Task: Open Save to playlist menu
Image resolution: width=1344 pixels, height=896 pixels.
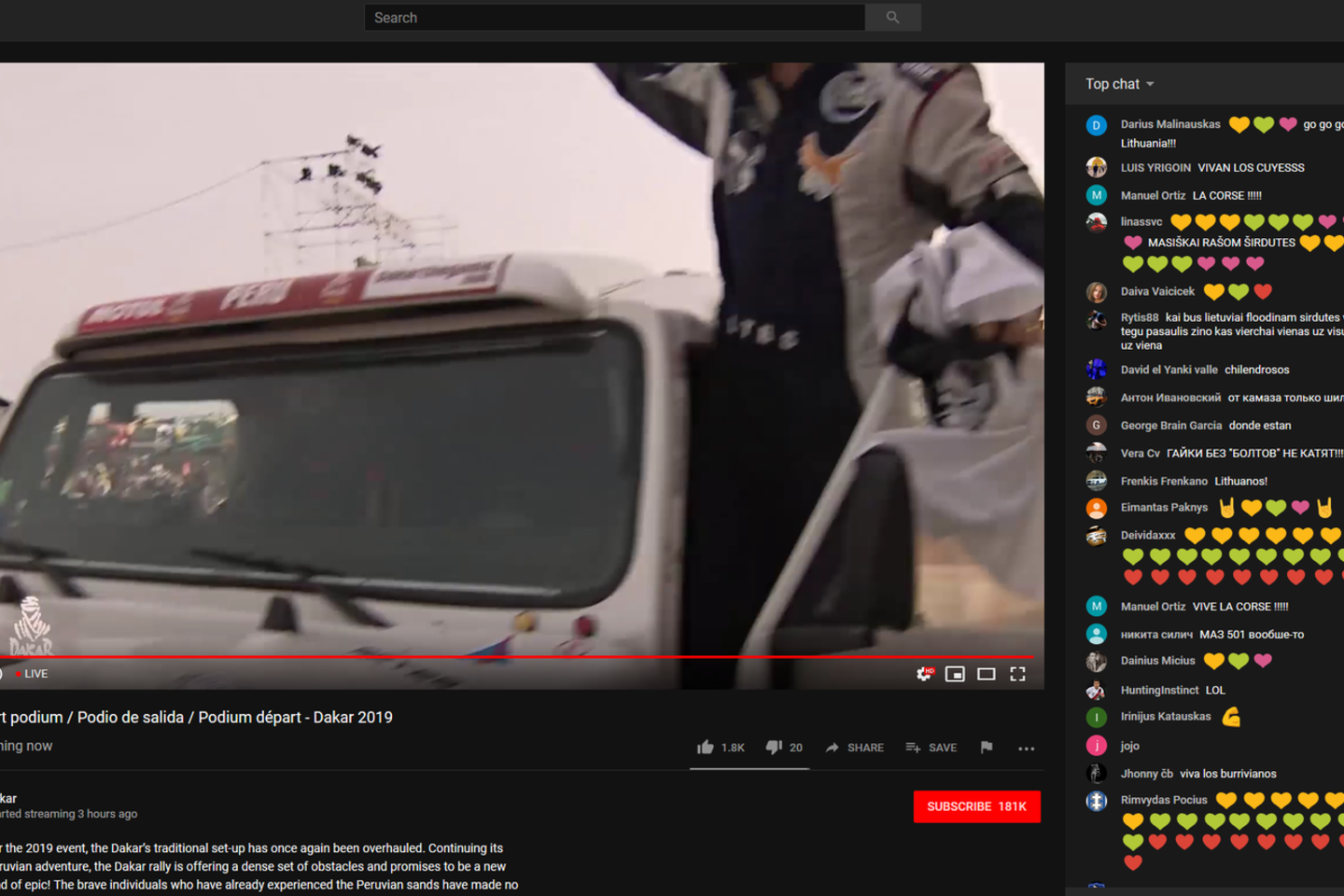Action: [x=931, y=748]
